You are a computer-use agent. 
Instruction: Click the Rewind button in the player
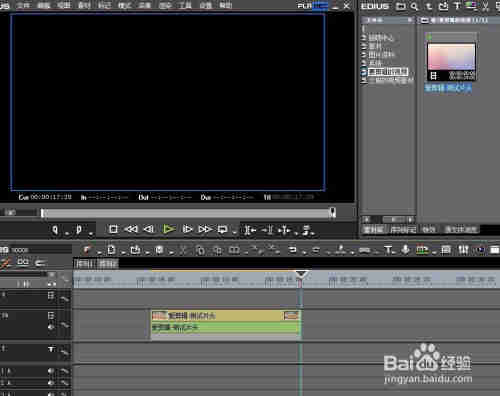click(x=131, y=229)
